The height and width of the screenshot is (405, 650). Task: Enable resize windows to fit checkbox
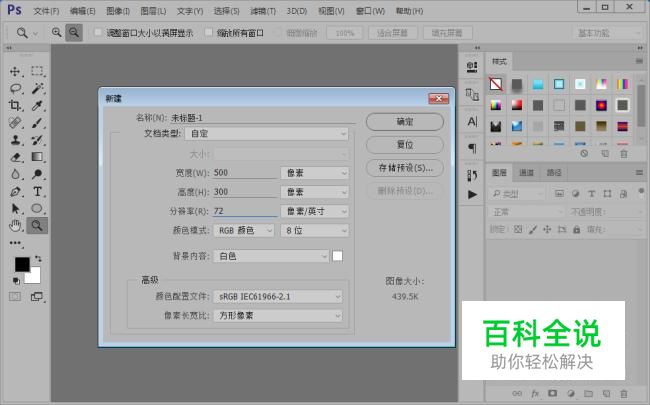(x=98, y=33)
